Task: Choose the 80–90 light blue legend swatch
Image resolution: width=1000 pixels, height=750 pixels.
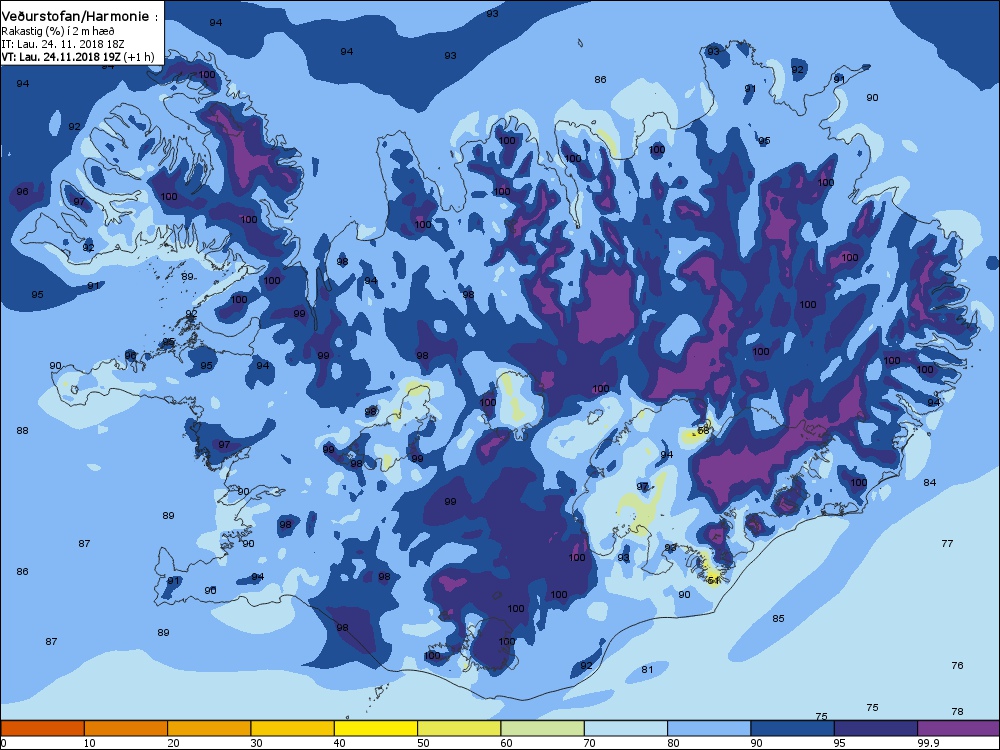Action: [x=709, y=728]
